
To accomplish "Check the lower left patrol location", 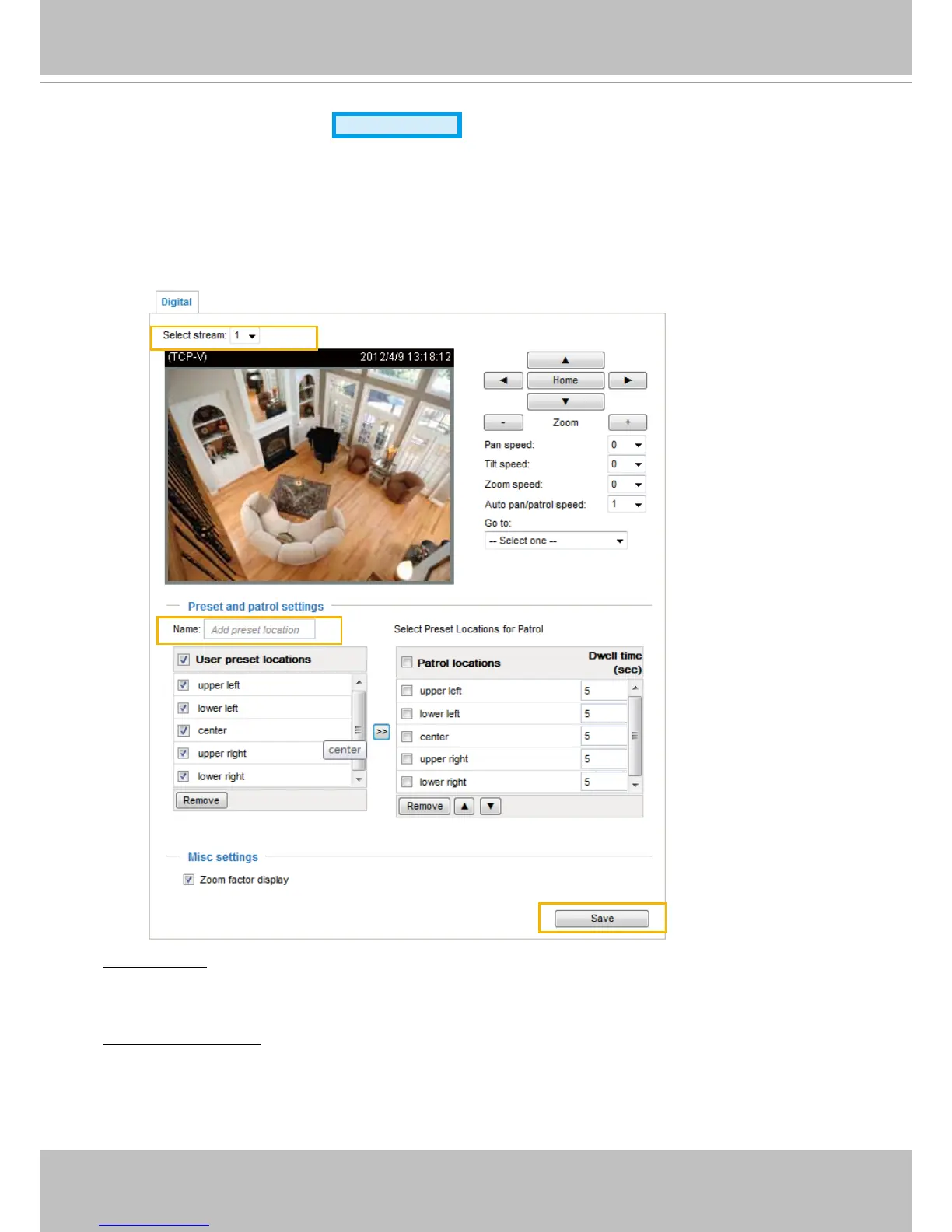I will 407,713.
